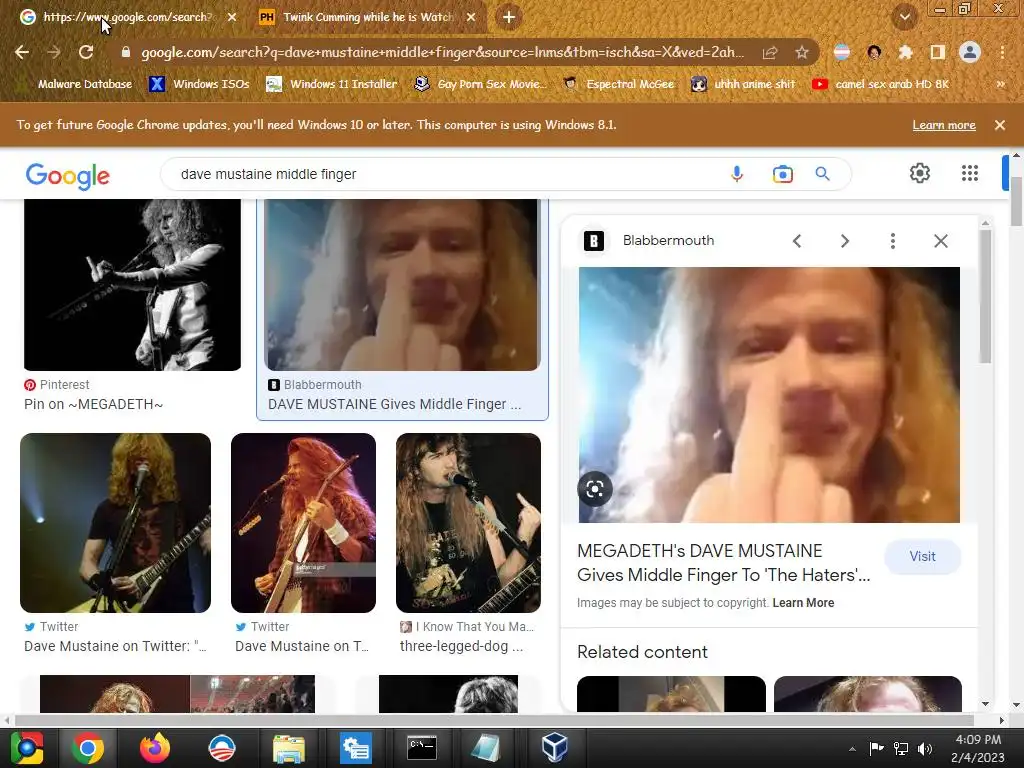Click the Learn more update link
Viewport: 1024px width, 768px height.
[x=944, y=125]
